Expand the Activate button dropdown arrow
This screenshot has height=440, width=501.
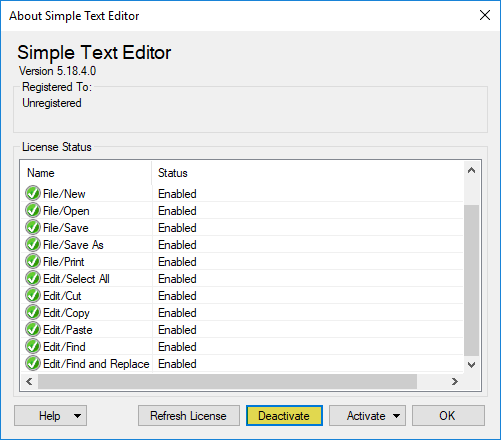(396, 416)
